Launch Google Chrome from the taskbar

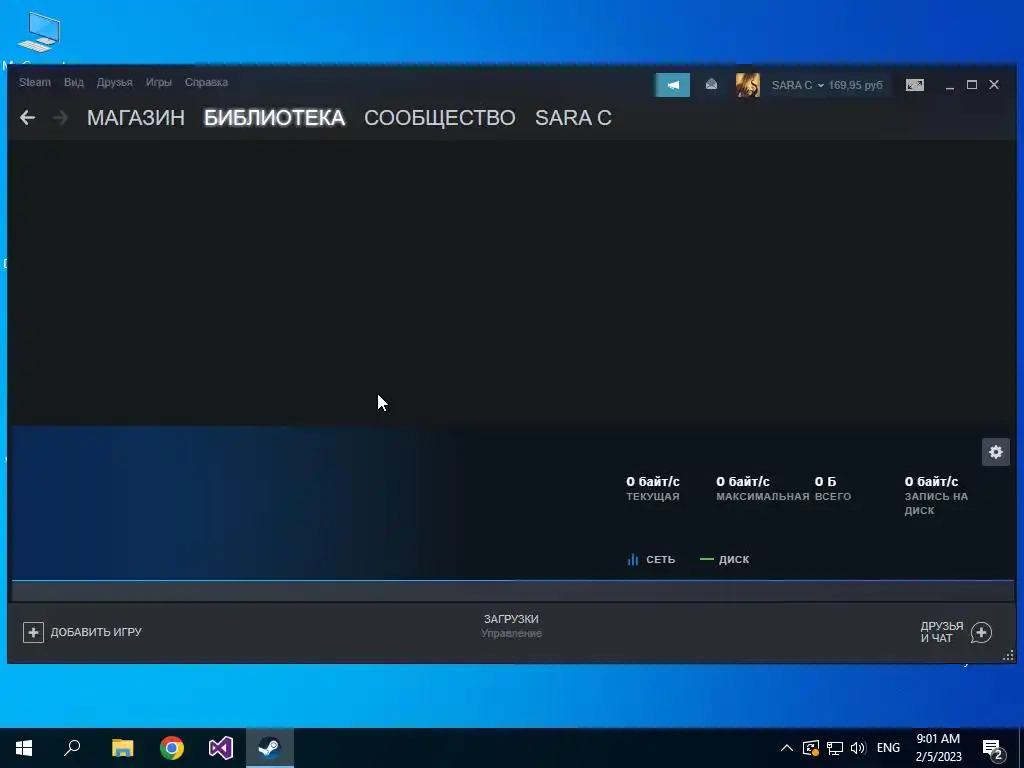172,748
